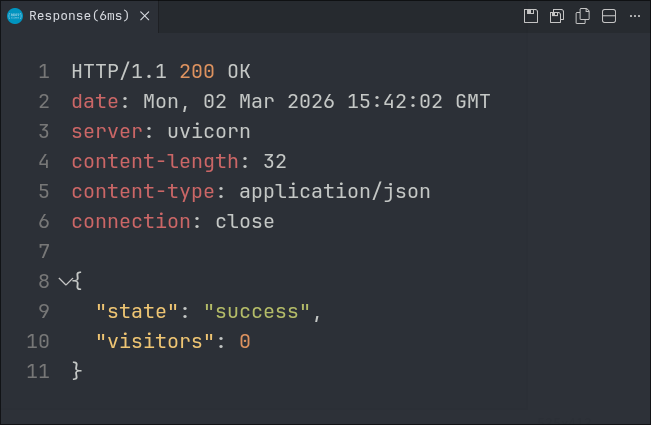This screenshot has height=425, width=651.
Task: Click line number 1 in the gutter
Action: (x=43, y=71)
